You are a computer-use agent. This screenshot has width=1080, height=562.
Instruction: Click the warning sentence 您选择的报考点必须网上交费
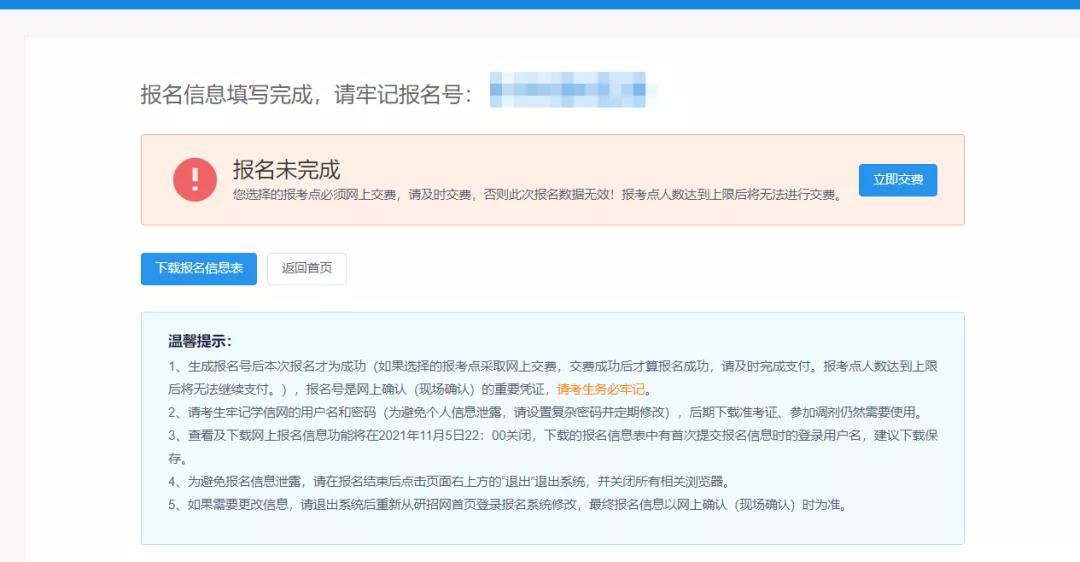[537, 195]
